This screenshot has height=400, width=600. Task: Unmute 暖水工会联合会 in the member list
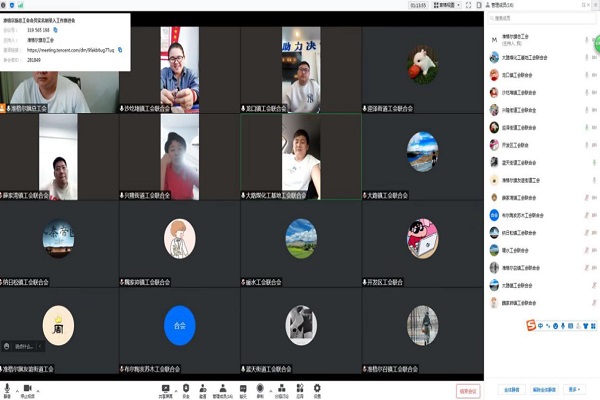coord(587,250)
